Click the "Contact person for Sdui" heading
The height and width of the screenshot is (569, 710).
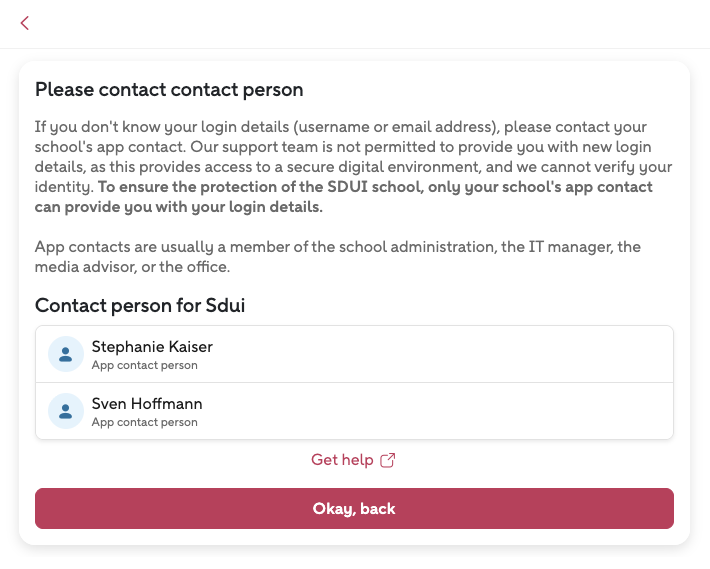tap(140, 306)
